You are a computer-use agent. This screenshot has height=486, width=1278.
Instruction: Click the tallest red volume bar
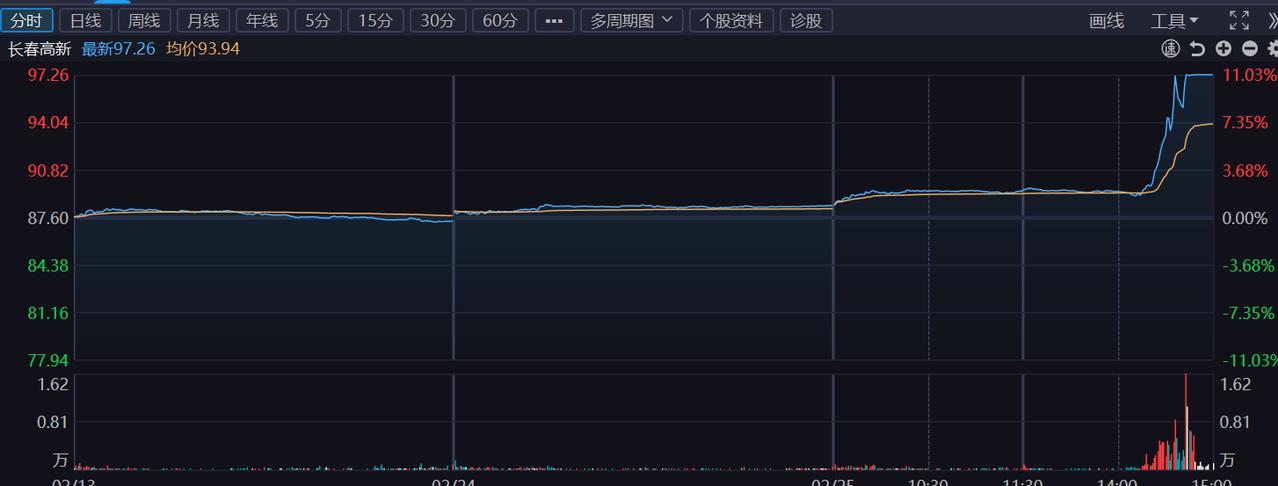click(1186, 421)
